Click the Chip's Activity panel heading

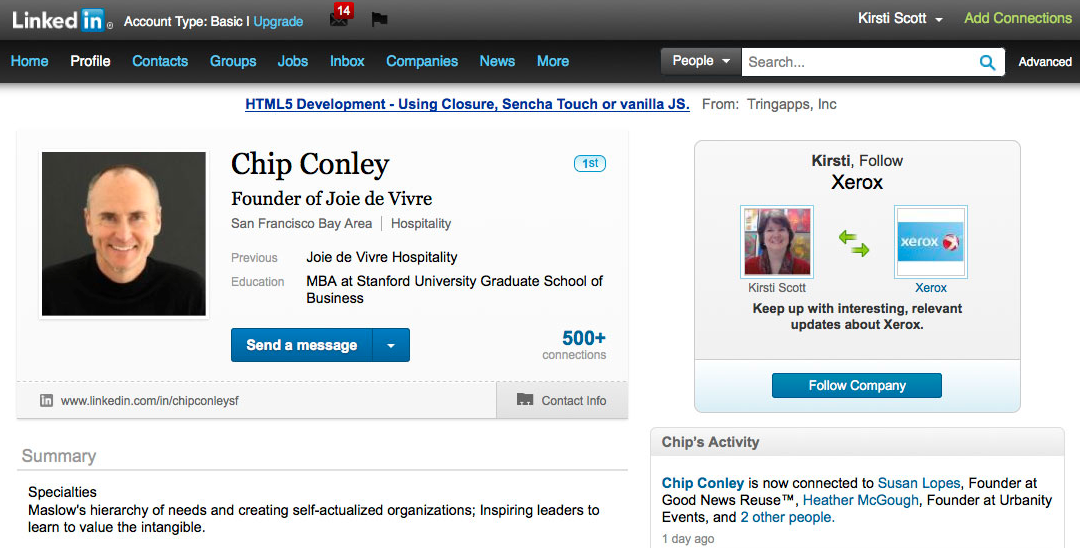click(x=710, y=442)
